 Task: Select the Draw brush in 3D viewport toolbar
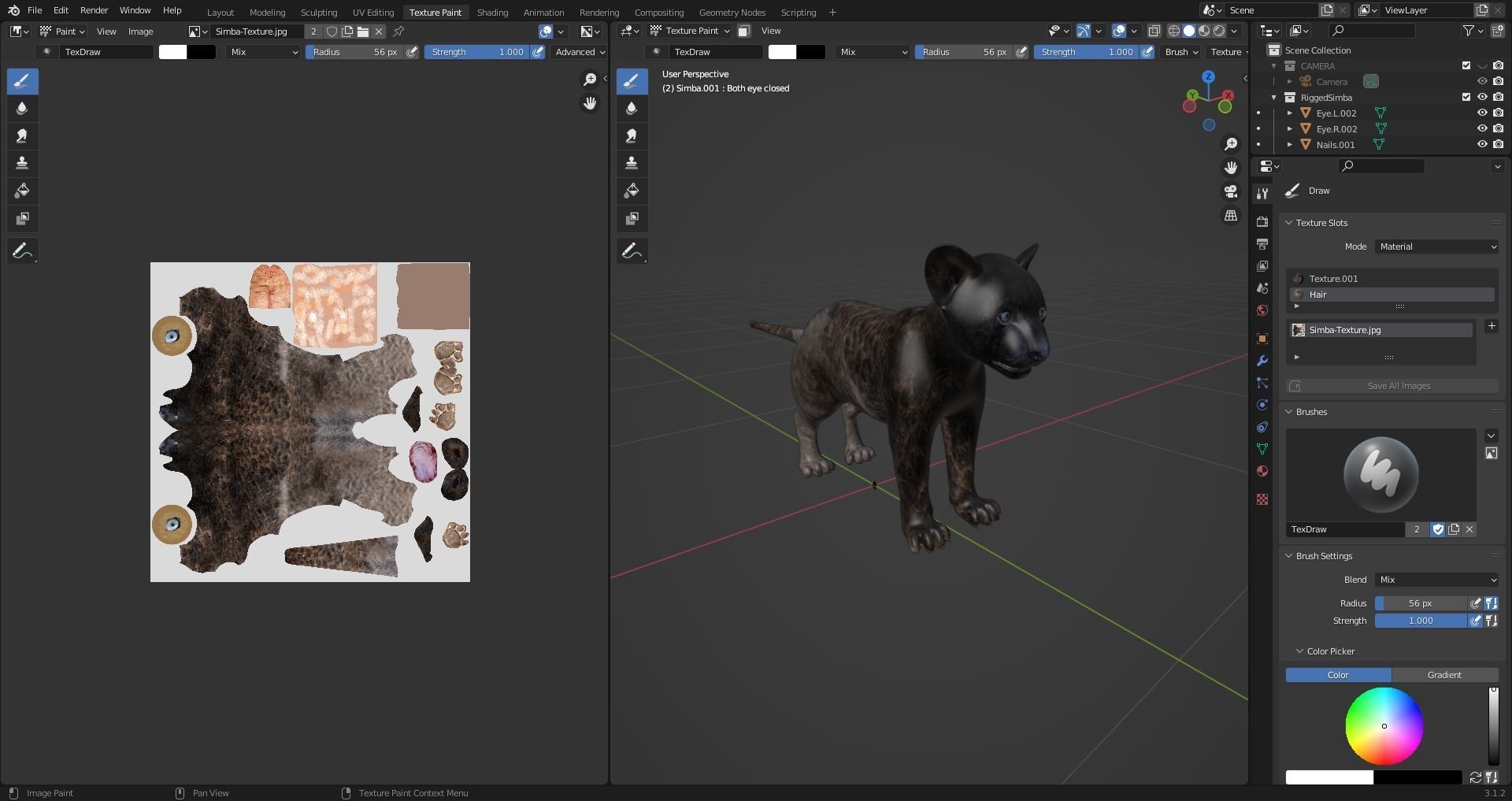[632, 81]
